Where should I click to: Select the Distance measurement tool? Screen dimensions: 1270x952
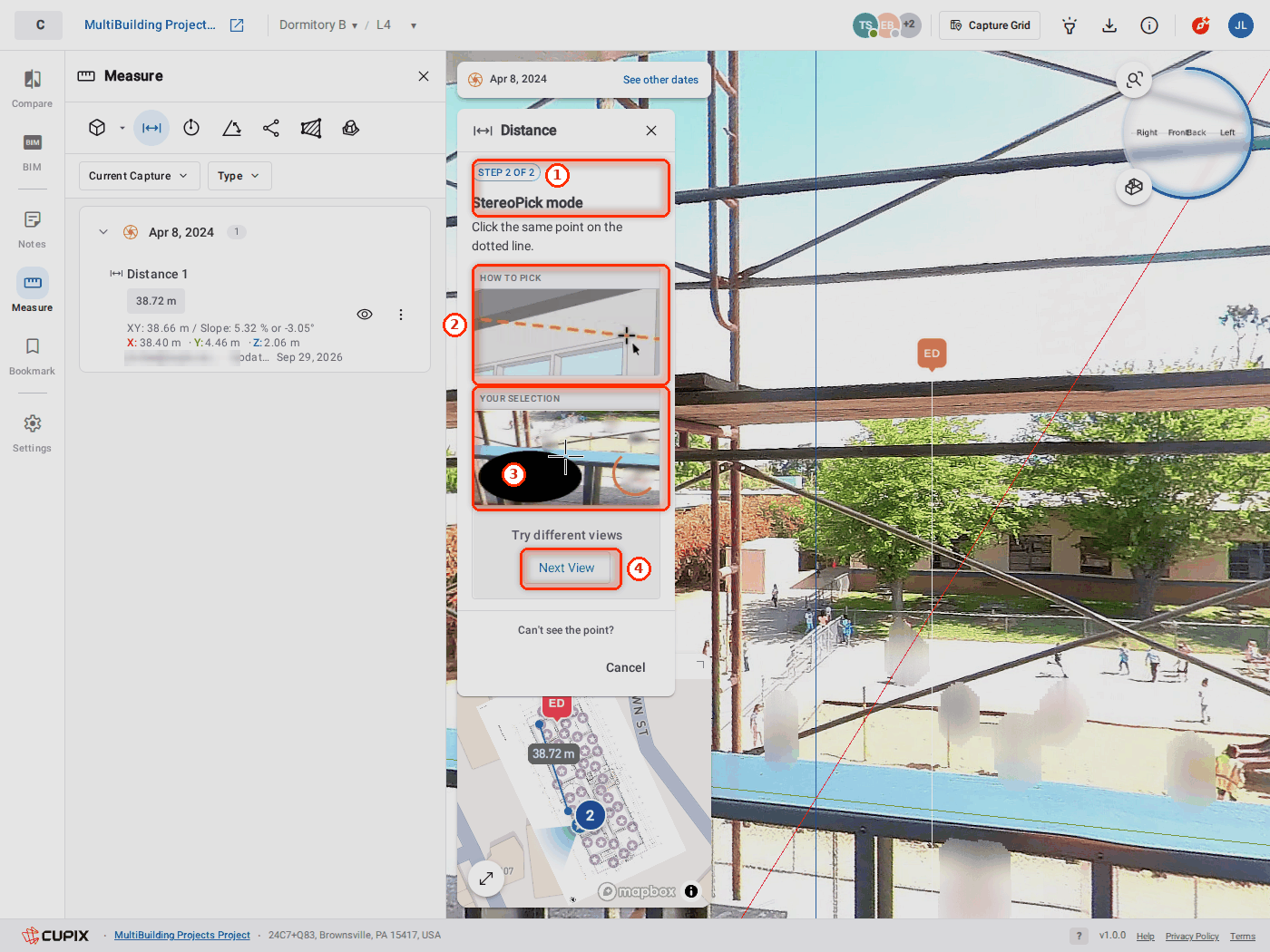151,128
